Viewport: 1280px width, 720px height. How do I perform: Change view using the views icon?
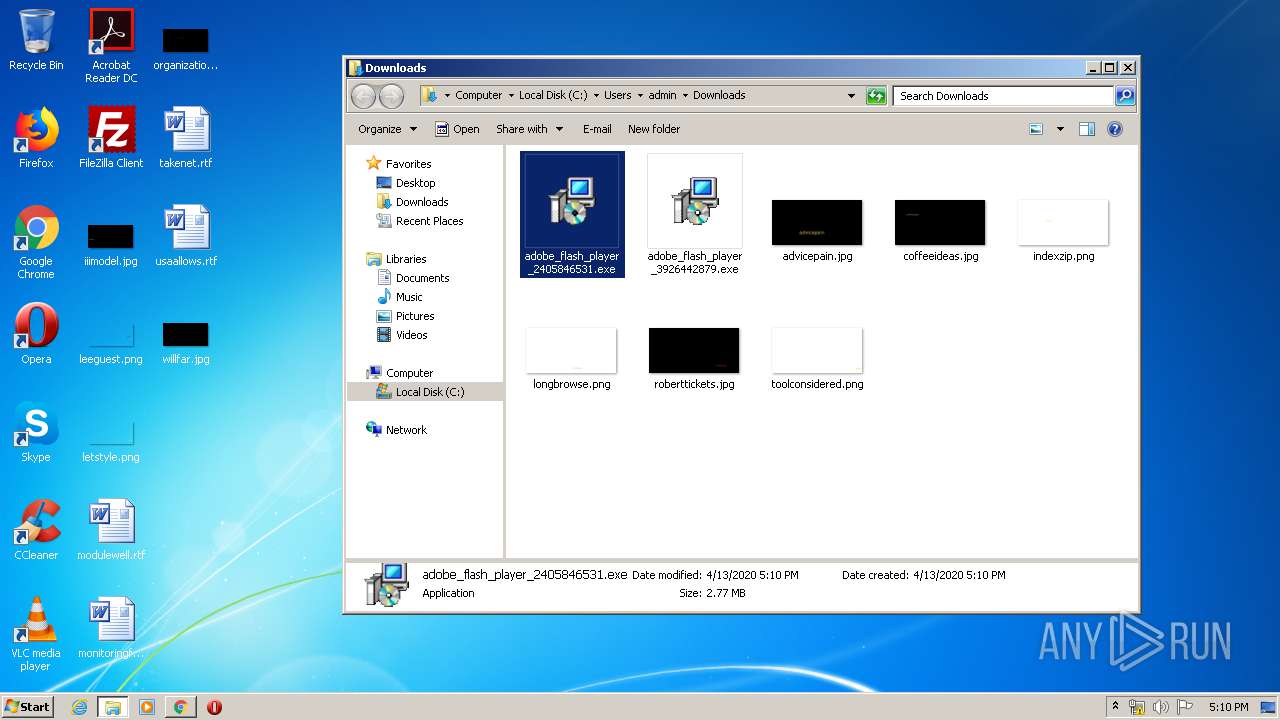[x=1036, y=129]
